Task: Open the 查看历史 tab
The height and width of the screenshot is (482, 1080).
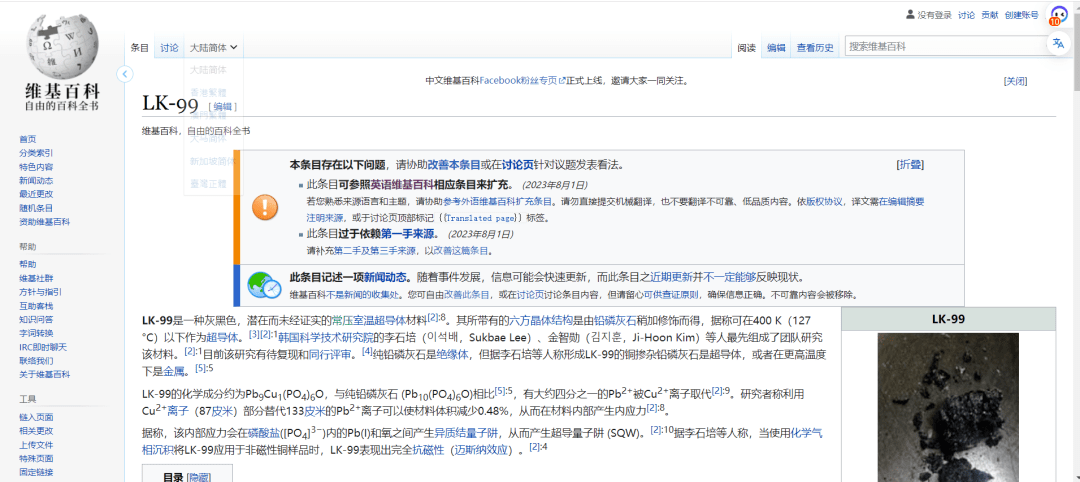Action: click(x=815, y=48)
